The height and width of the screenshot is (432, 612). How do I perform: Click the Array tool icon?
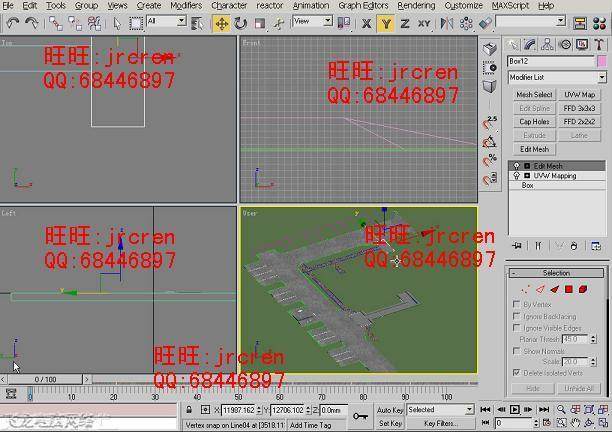(x=466, y=23)
